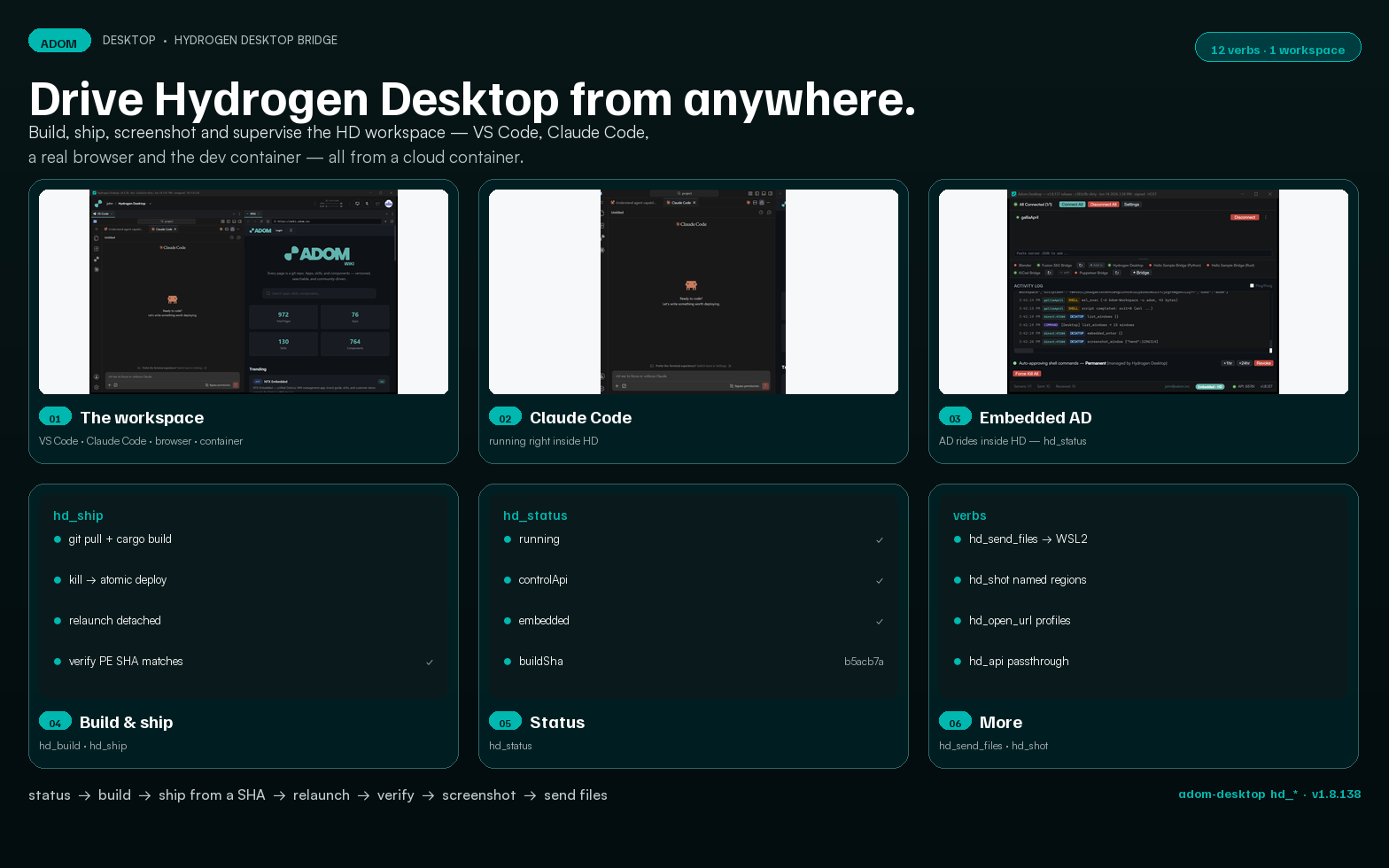Expand the Hydrogen Desktop chevron in workspace screenshot
The height and width of the screenshot is (868, 1389).
pyautogui.click(x=151, y=204)
